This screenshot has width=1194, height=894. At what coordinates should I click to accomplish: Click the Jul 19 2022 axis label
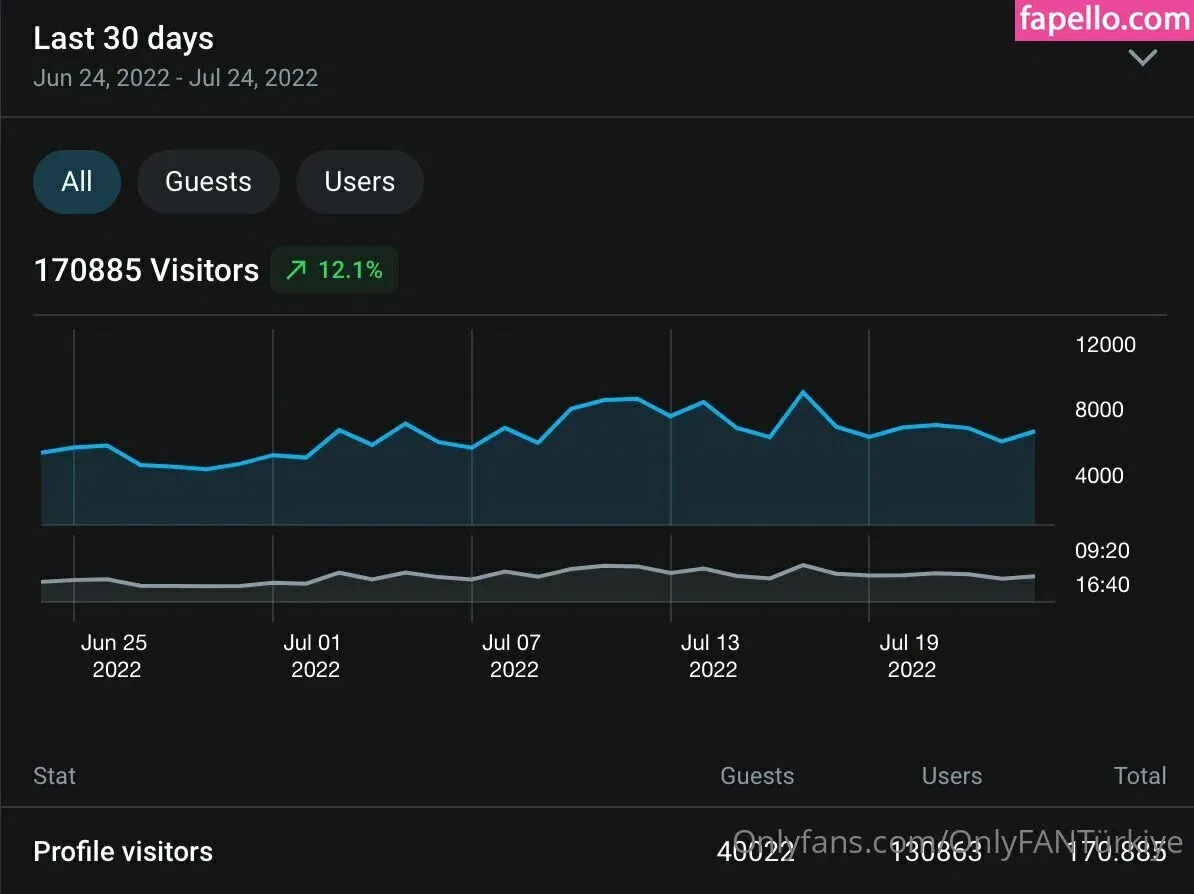(910, 656)
